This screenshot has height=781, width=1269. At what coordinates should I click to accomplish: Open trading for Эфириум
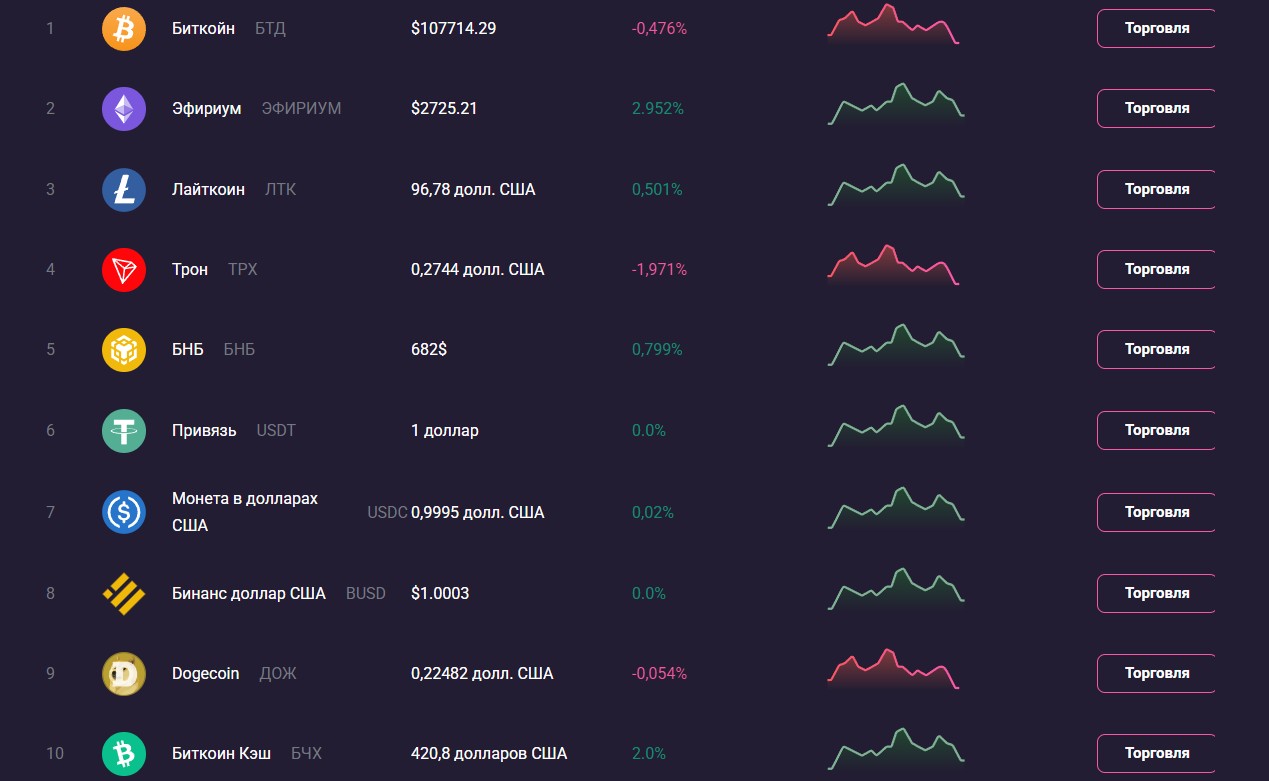(1156, 108)
